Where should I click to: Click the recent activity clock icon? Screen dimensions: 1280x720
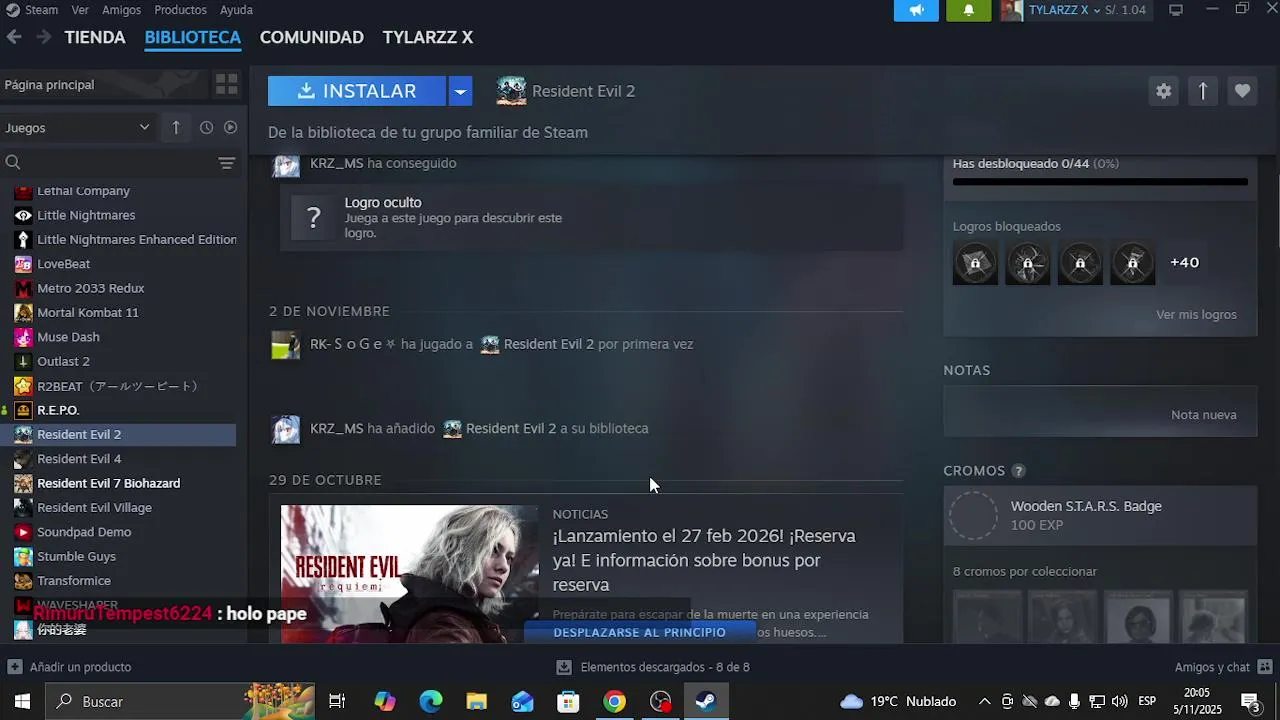tap(206, 127)
